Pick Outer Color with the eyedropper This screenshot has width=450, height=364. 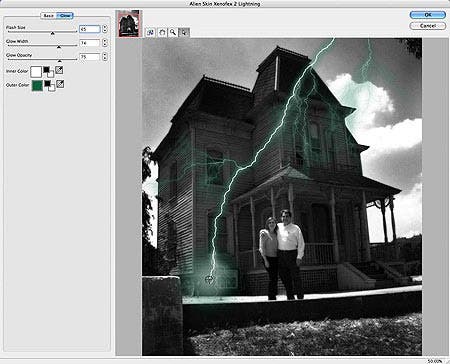pos(60,84)
